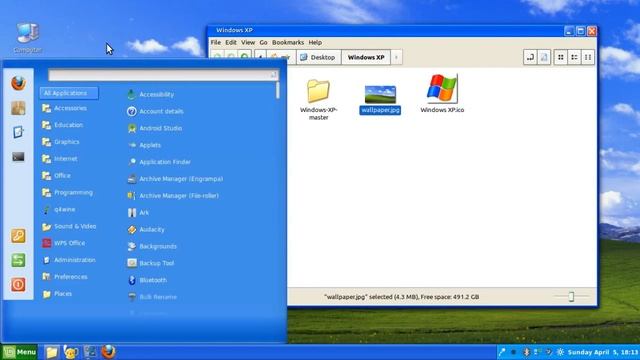The image size is (640, 360).
Task: Click the applications list scrollbar
Action: (x=278, y=90)
